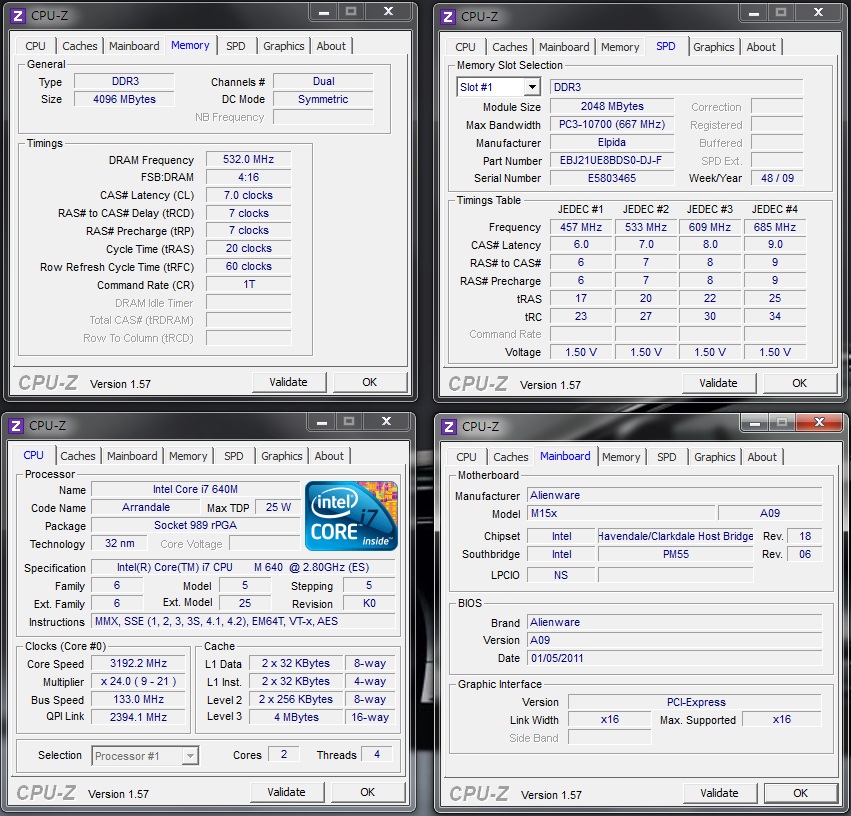
Task: Click the Max Bandwidth field PC3-10700 (667 MHz)
Action: (612, 125)
